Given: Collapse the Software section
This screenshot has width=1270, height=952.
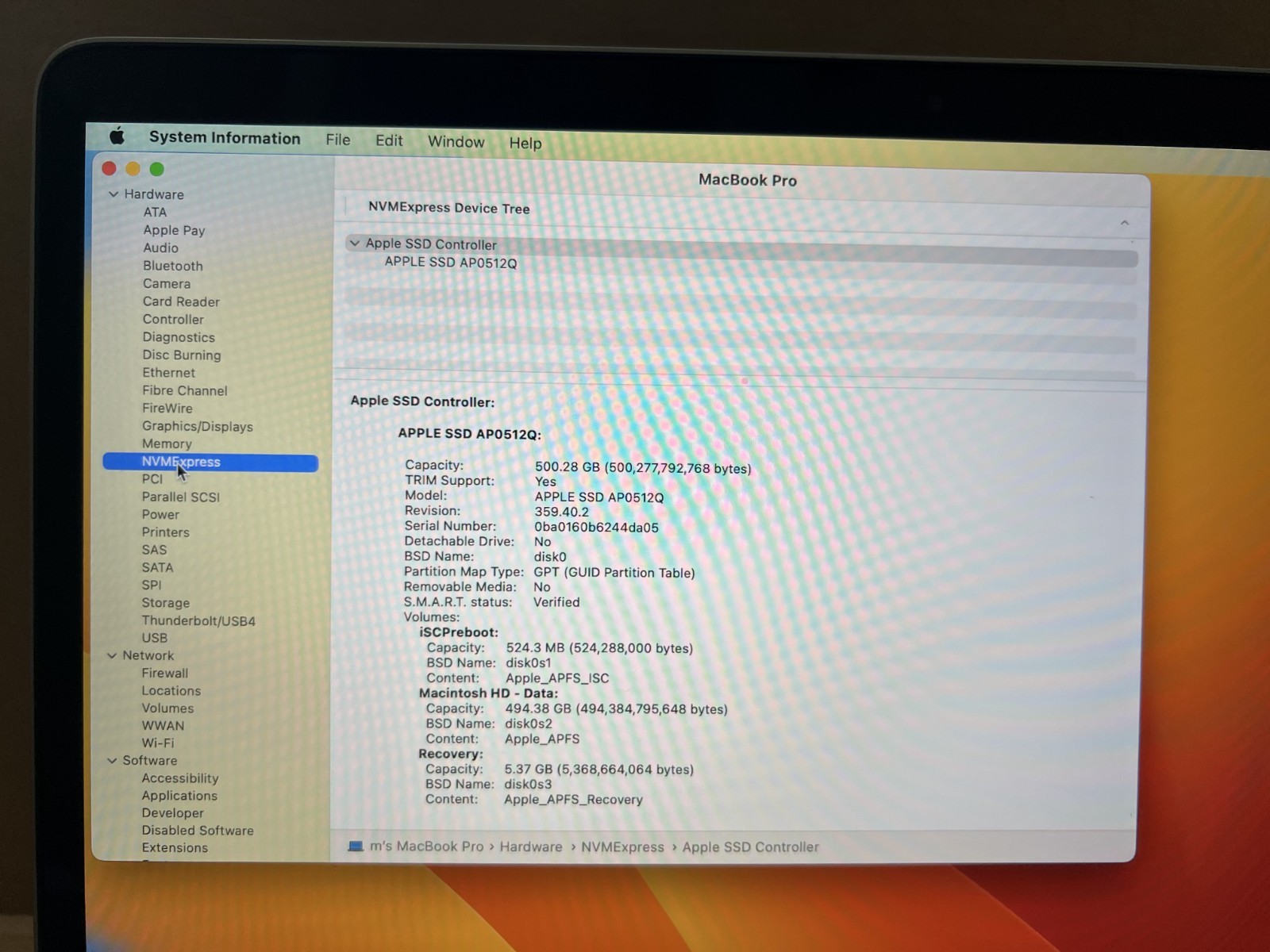Looking at the screenshot, I should click(112, 760).
